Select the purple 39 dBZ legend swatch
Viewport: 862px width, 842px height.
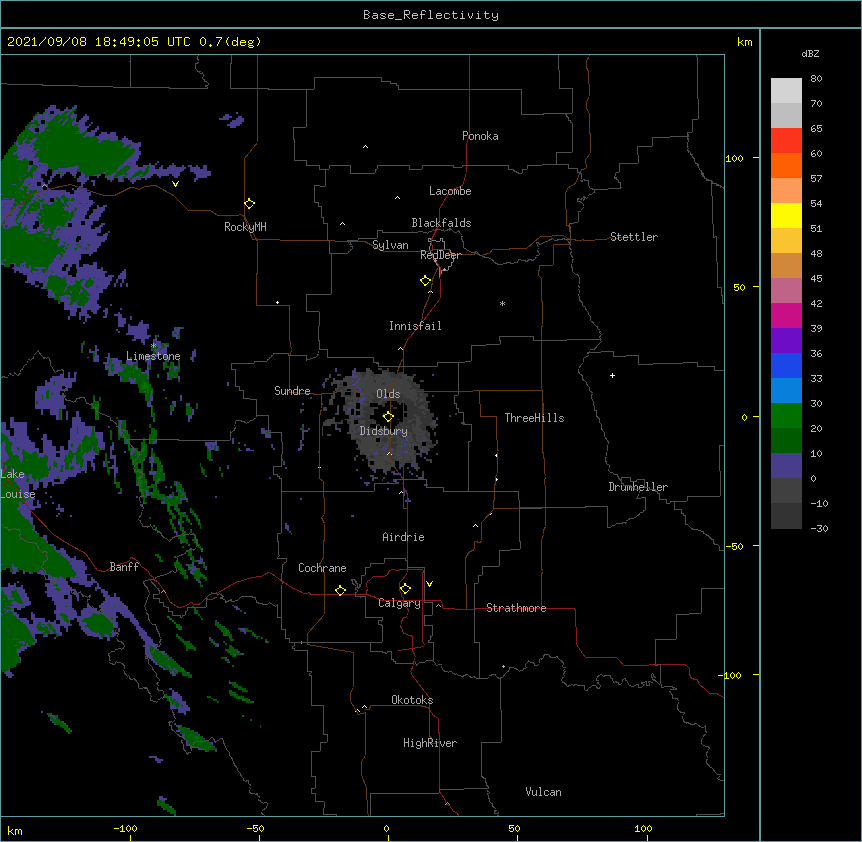(x=786, y=340)
